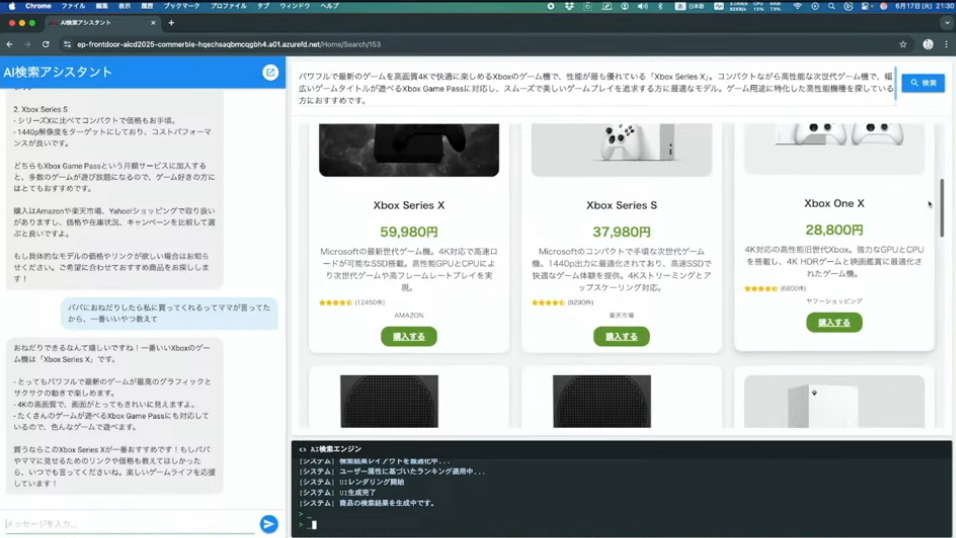Click the 'UI生成完了' log line
This screenshot has height=538, width=956.
click(x=337, y=492)
